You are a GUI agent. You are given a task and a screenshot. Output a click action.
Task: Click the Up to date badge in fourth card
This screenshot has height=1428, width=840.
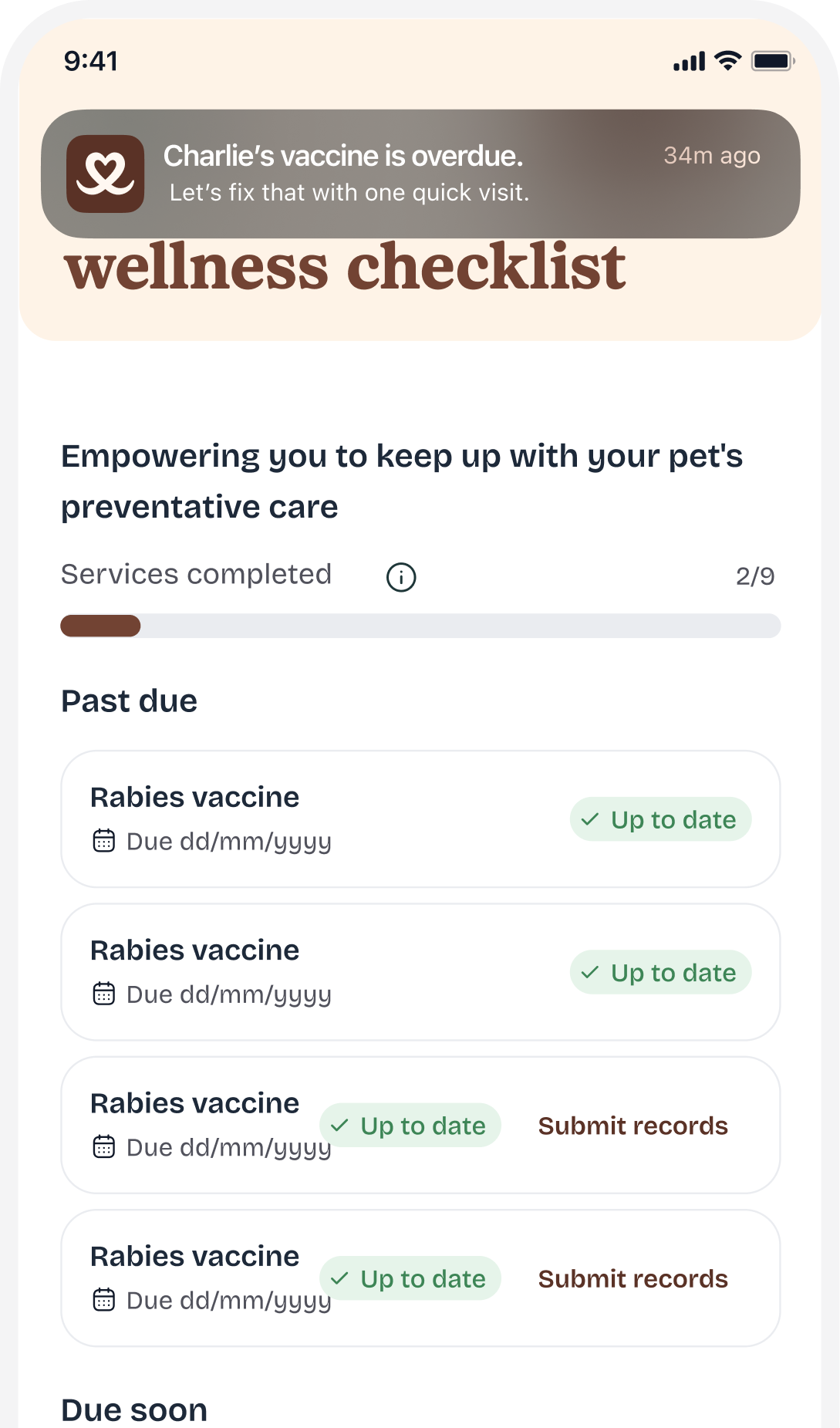coord(410,1278)
